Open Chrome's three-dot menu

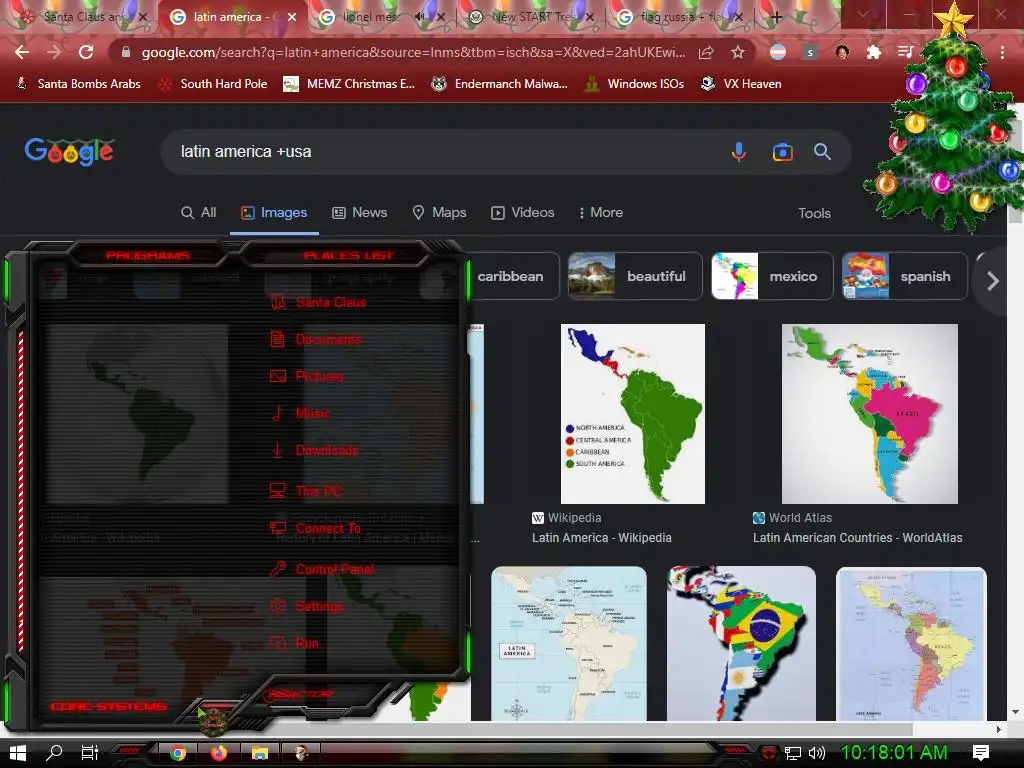1002,52
